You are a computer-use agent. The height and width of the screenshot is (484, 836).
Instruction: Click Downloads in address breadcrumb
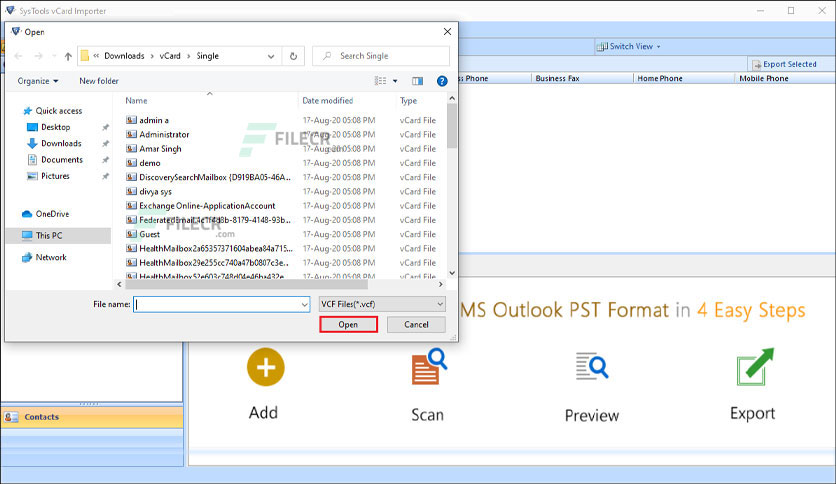124,56
